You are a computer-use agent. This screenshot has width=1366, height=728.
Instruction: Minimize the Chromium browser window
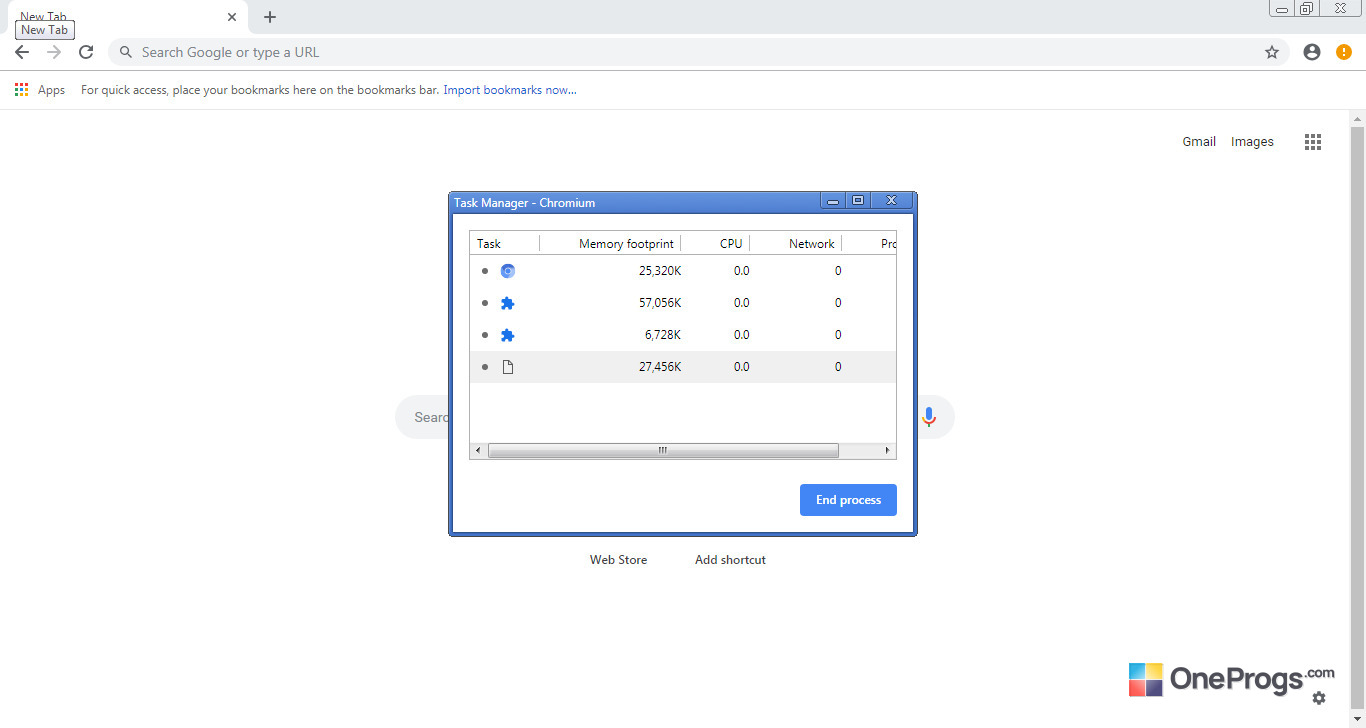coord(1282,9)
